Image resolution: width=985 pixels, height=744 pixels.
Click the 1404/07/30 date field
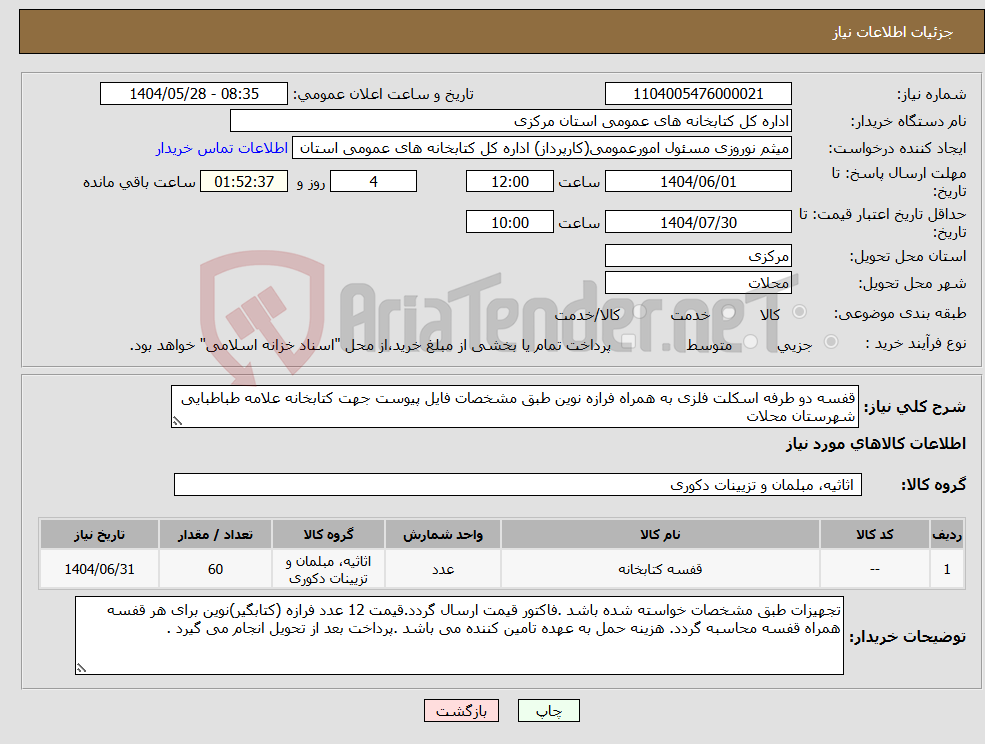[x=697, y=221]
